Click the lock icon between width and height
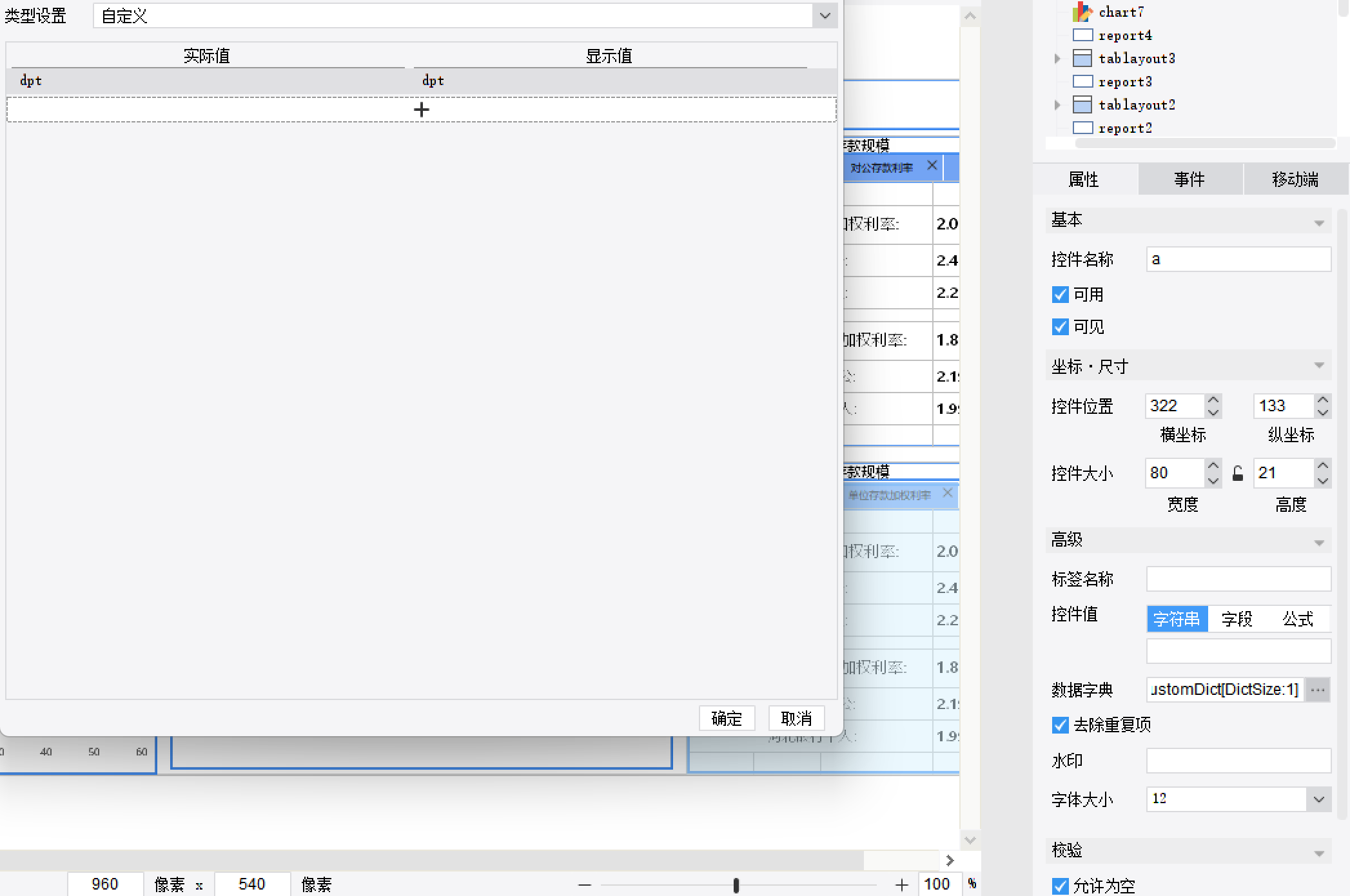 pyautogui.click(x=1238, y=474)
